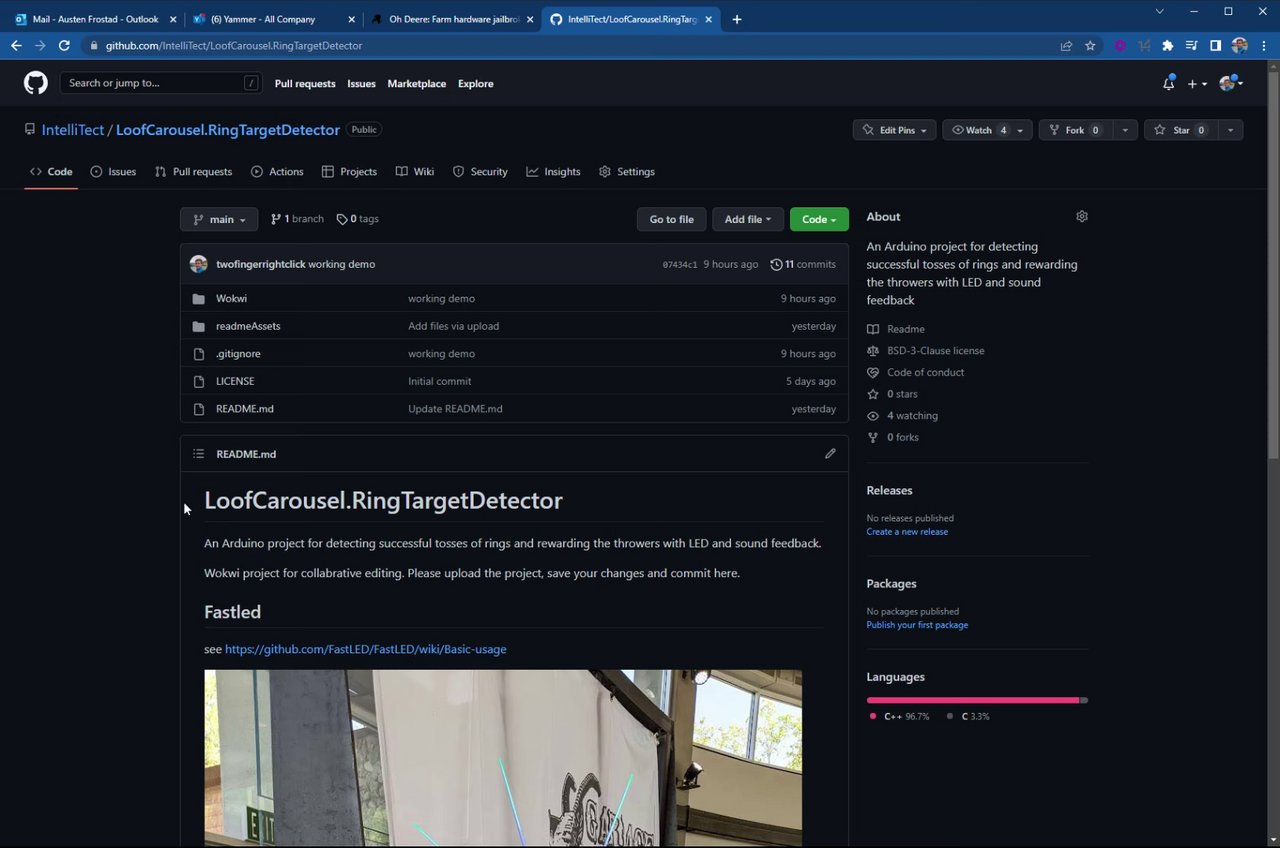Viewport: 1280px width, 848px height.
Task: Click the browser back arrow
Action: click(16, 45)
